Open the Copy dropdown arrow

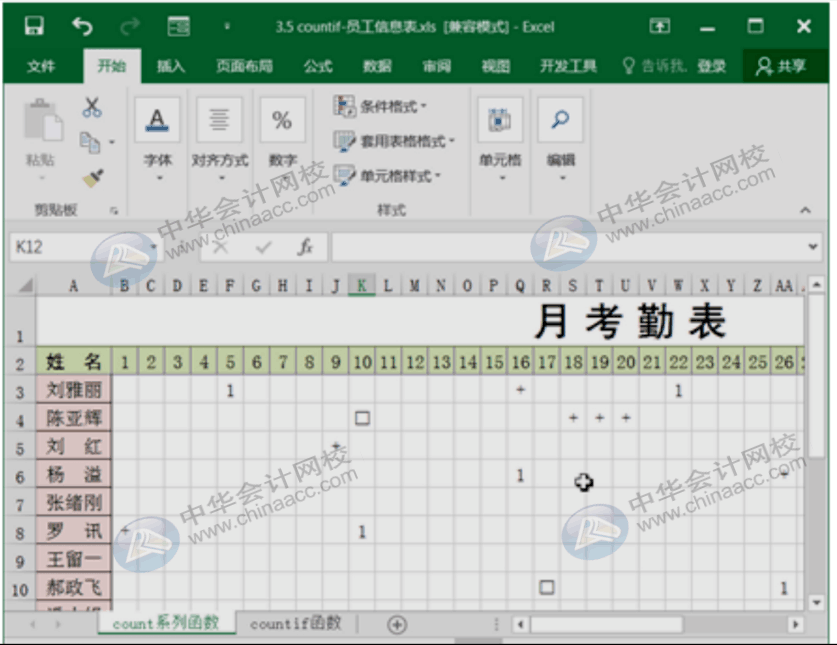pos(112,142)
